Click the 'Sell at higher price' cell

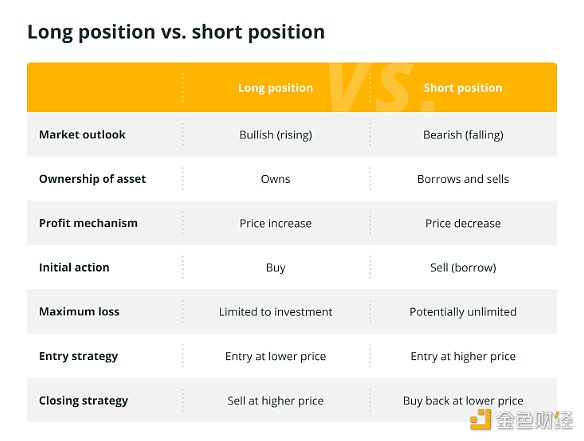(276, 401)
